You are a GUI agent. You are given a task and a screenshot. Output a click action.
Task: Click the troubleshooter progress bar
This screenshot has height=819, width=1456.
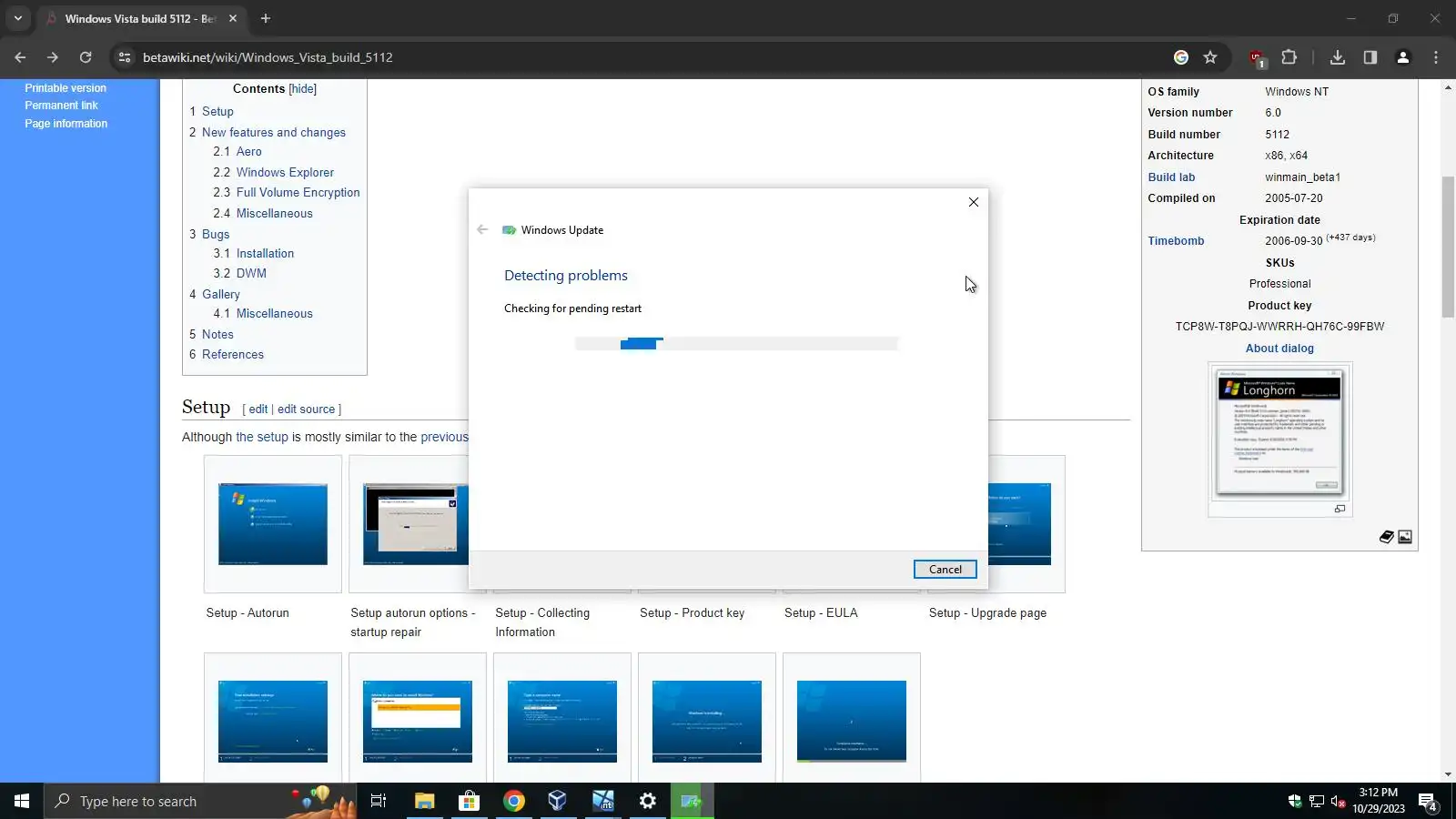pyautogui.click(x=736, y=343)
